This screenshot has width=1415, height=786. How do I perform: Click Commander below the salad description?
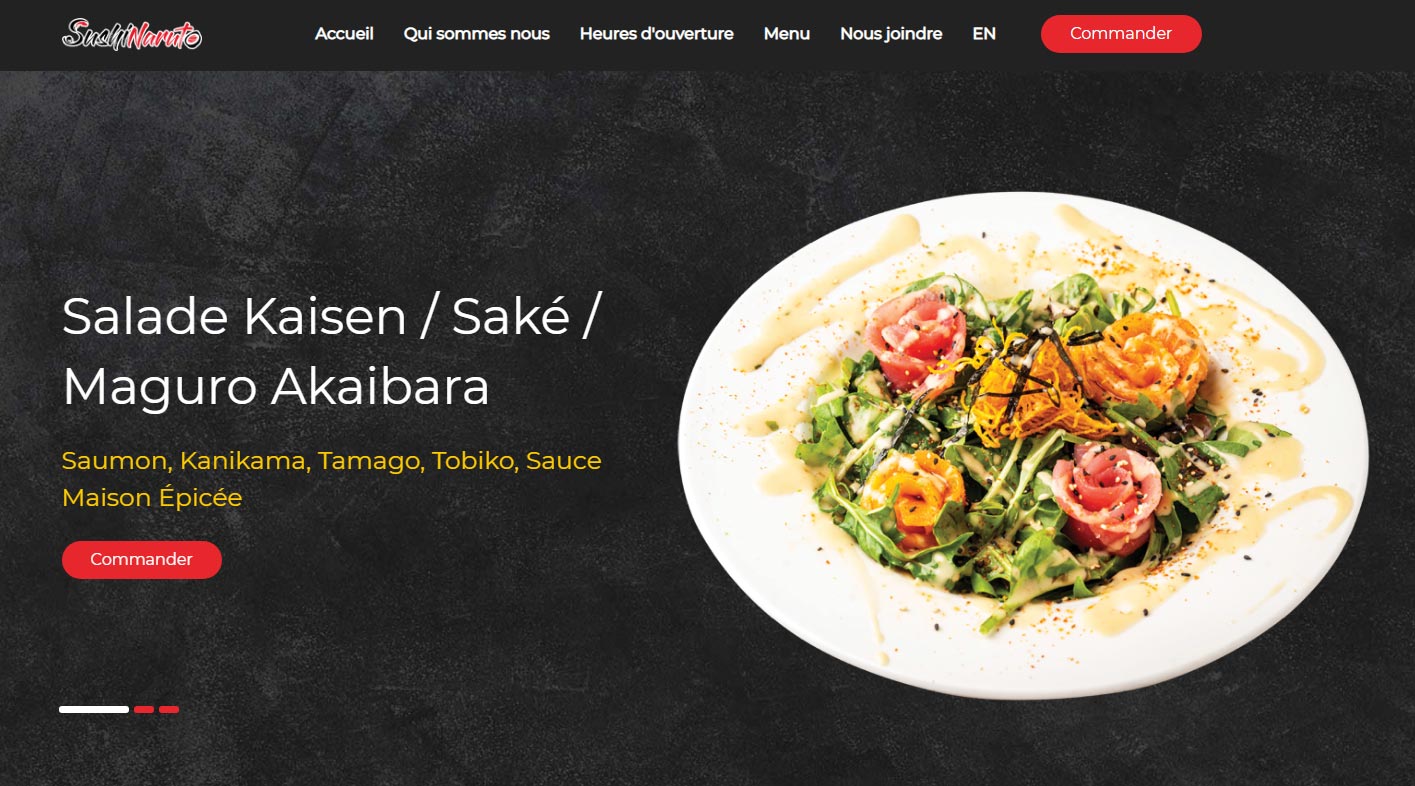142,560
